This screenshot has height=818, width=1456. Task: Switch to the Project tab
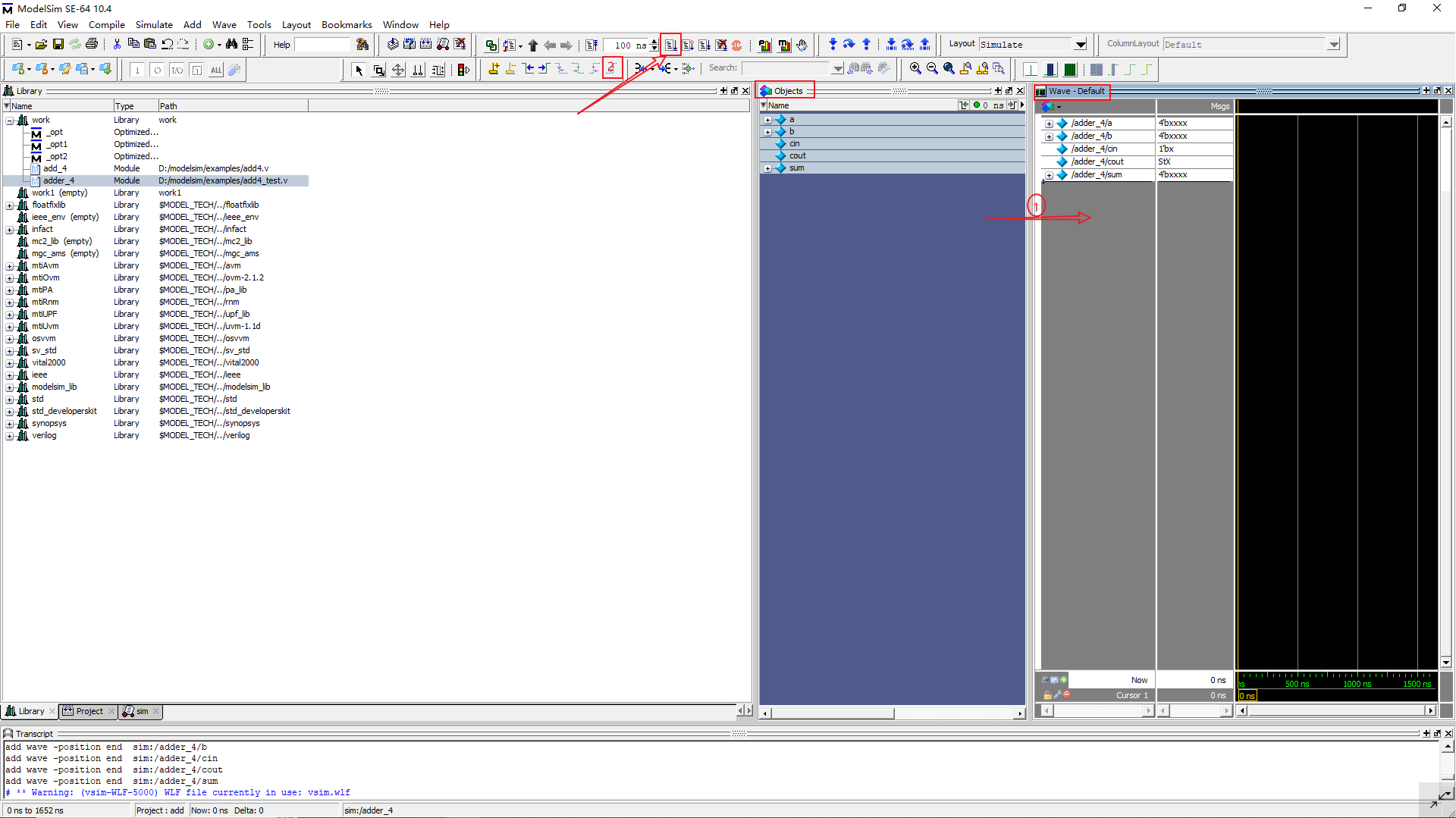click(89, 711)
